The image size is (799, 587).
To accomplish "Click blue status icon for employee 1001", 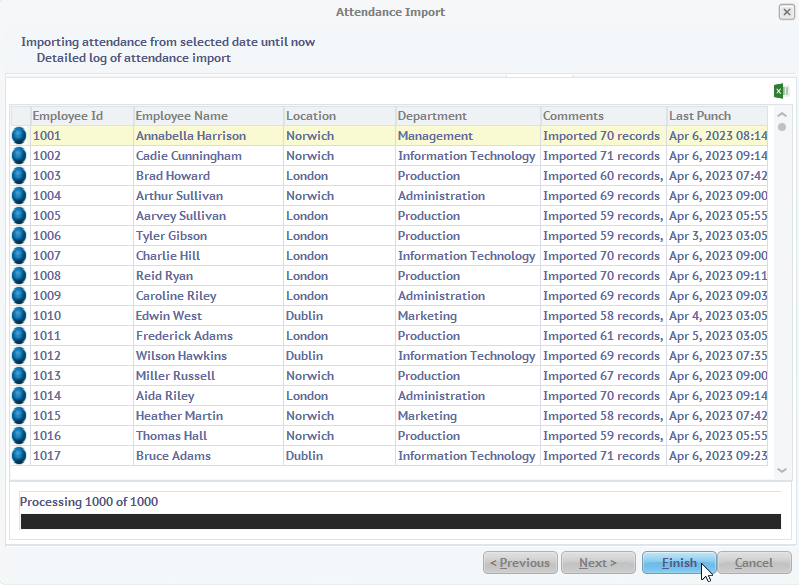I will point(19,136).
